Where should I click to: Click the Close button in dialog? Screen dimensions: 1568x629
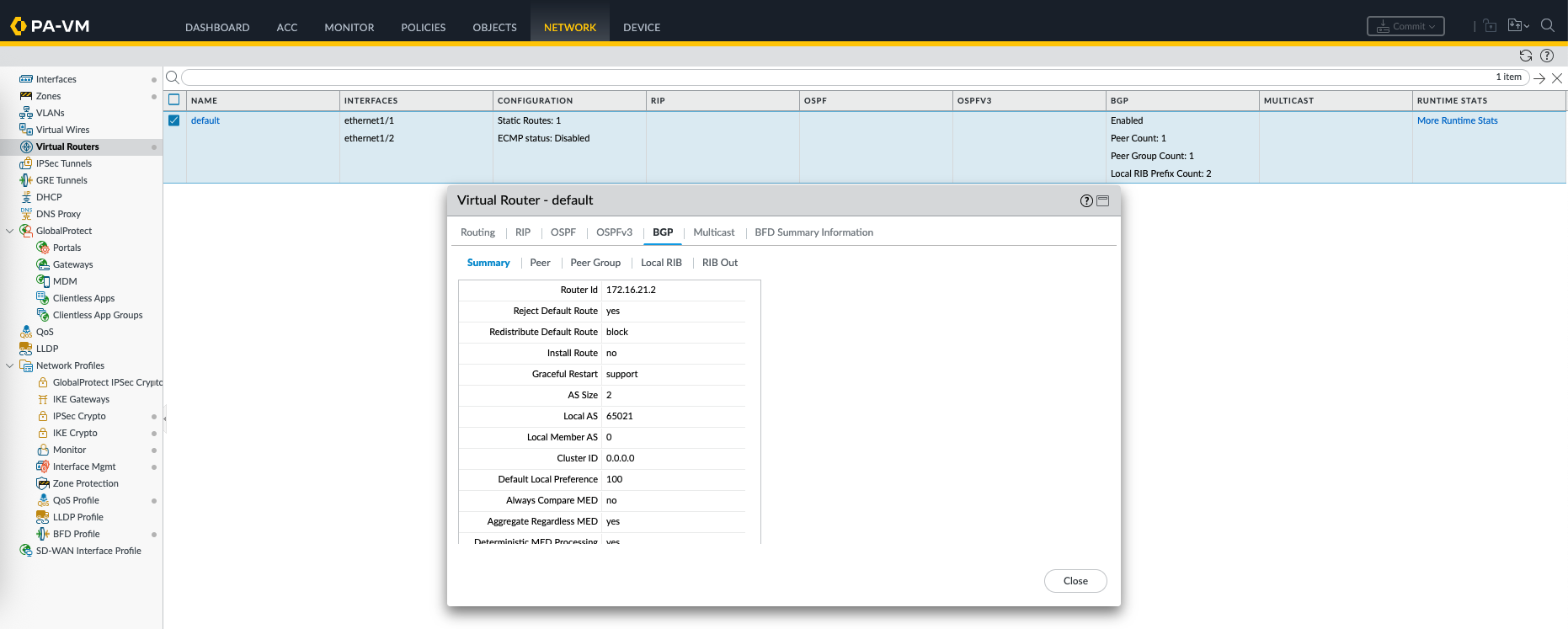pyautogui.click(x=1075, y=581)
